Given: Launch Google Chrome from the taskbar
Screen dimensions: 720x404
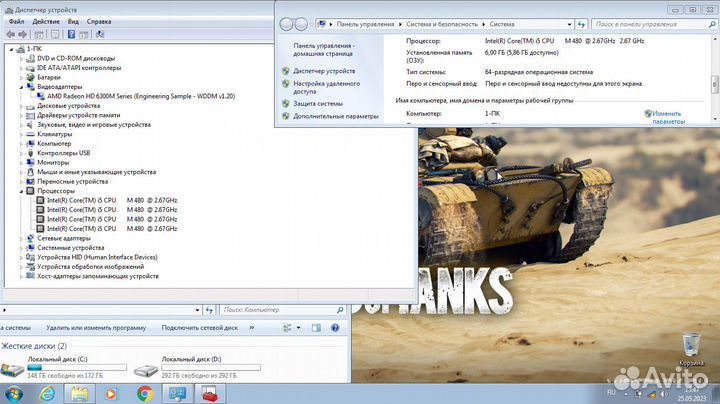Looking at the screenshot, I should point(144,392).
